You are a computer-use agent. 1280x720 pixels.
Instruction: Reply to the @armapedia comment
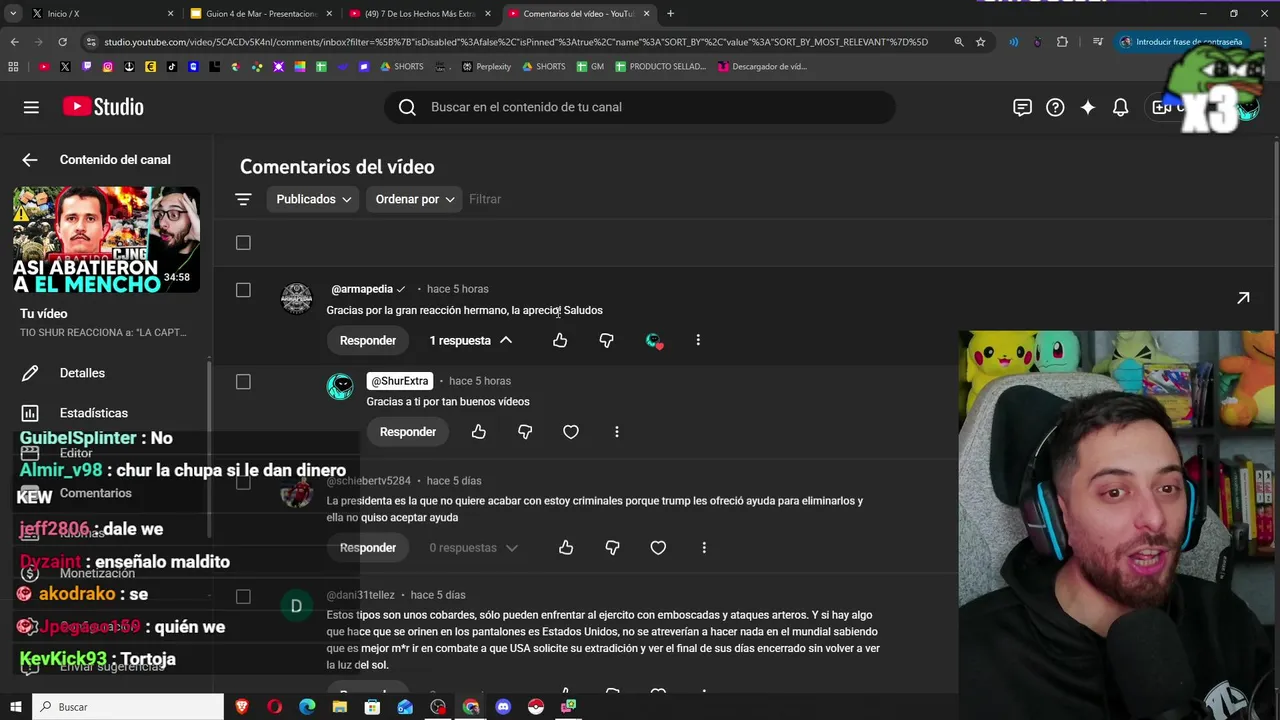tap(368, 341)
